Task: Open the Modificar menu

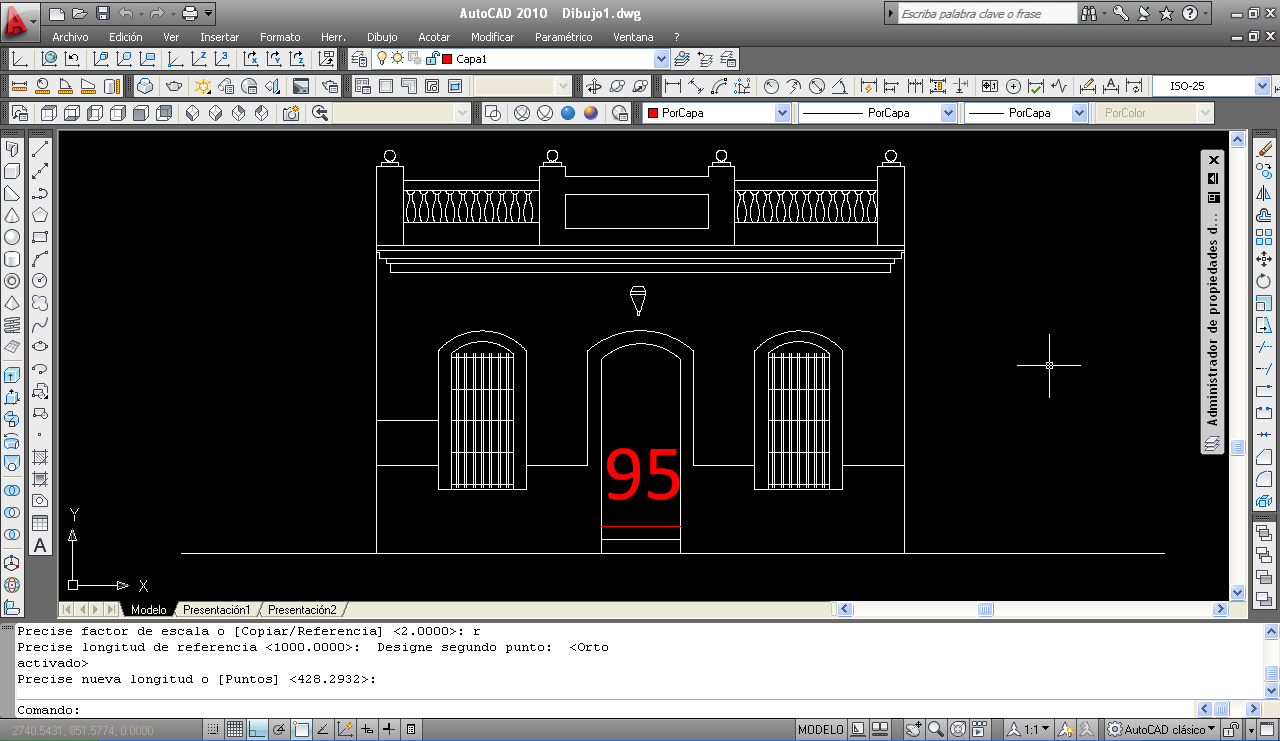Action: (492, 37)
